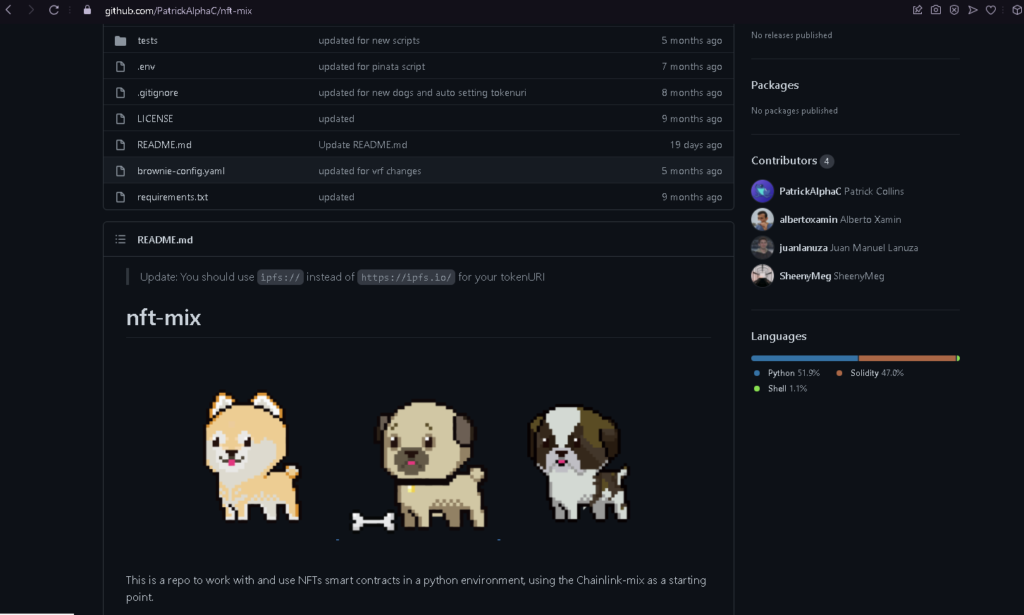Click the blue Python segment of language bar
1024x615 pixels.
coord(805,358)
